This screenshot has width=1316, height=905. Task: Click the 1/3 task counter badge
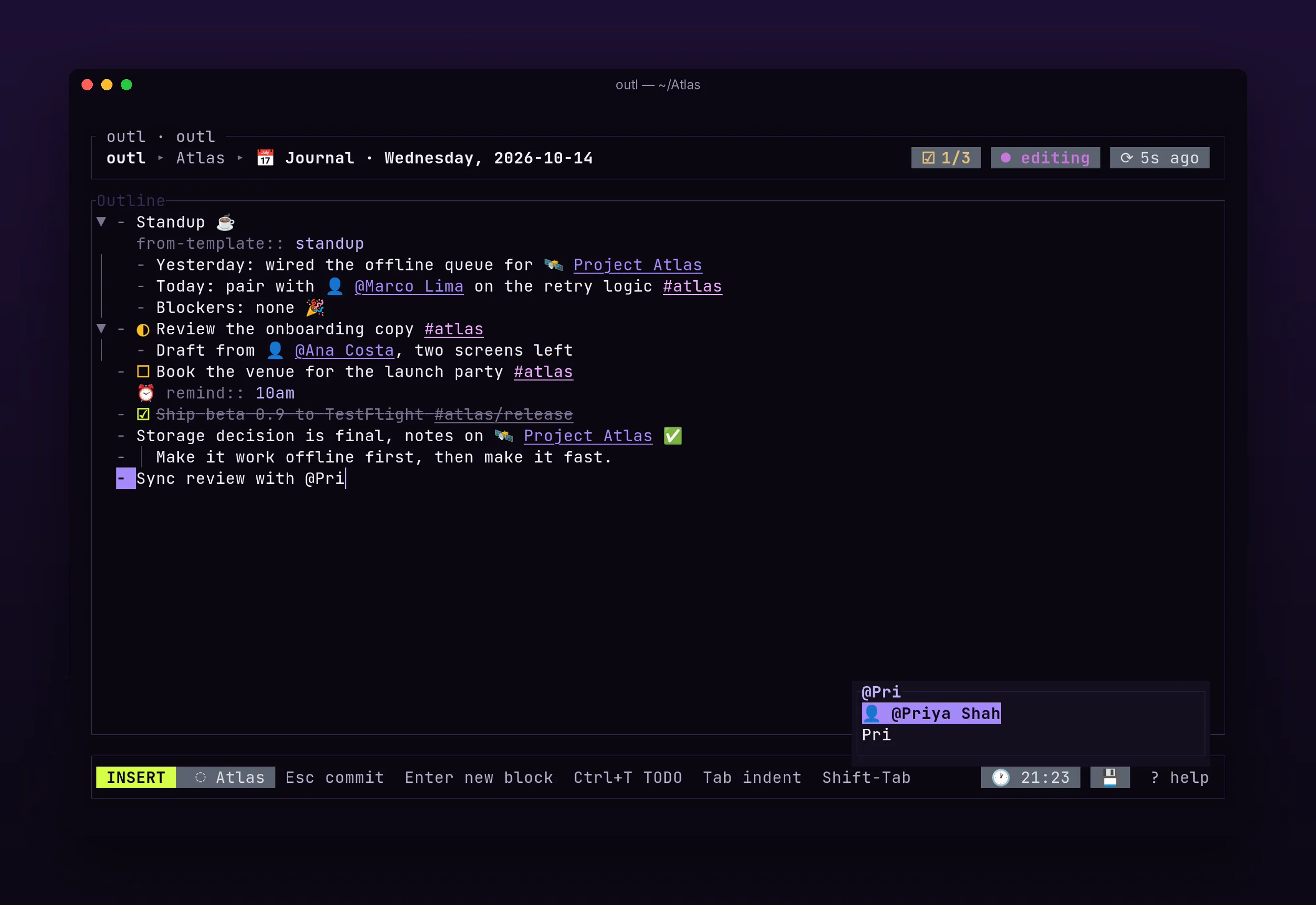(946, 158)
